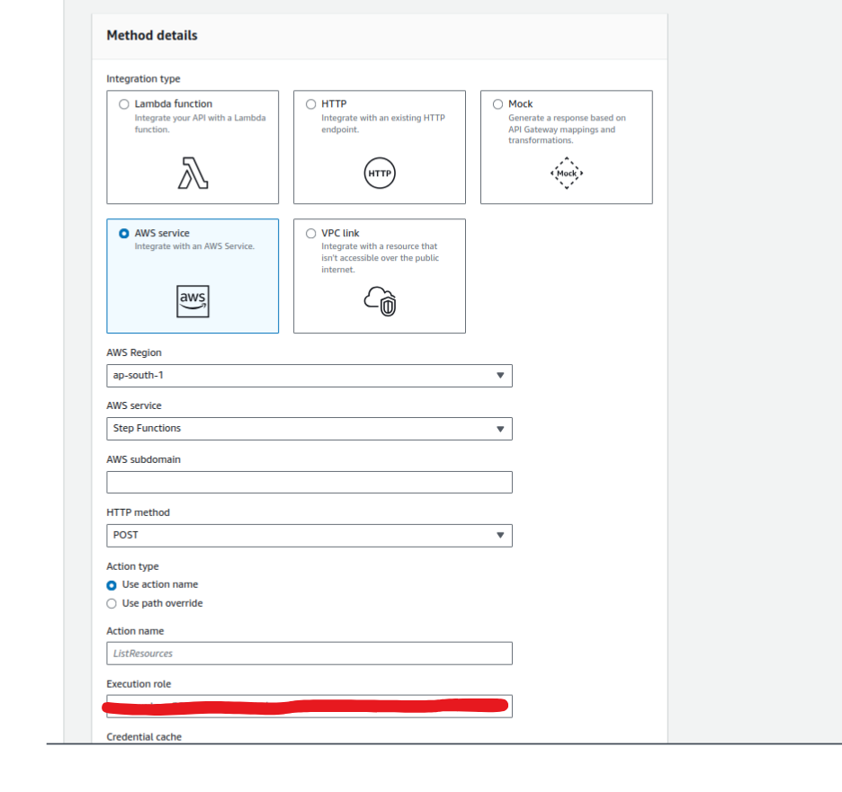
Task: Click the Method details heading
Action: point(152,35)
